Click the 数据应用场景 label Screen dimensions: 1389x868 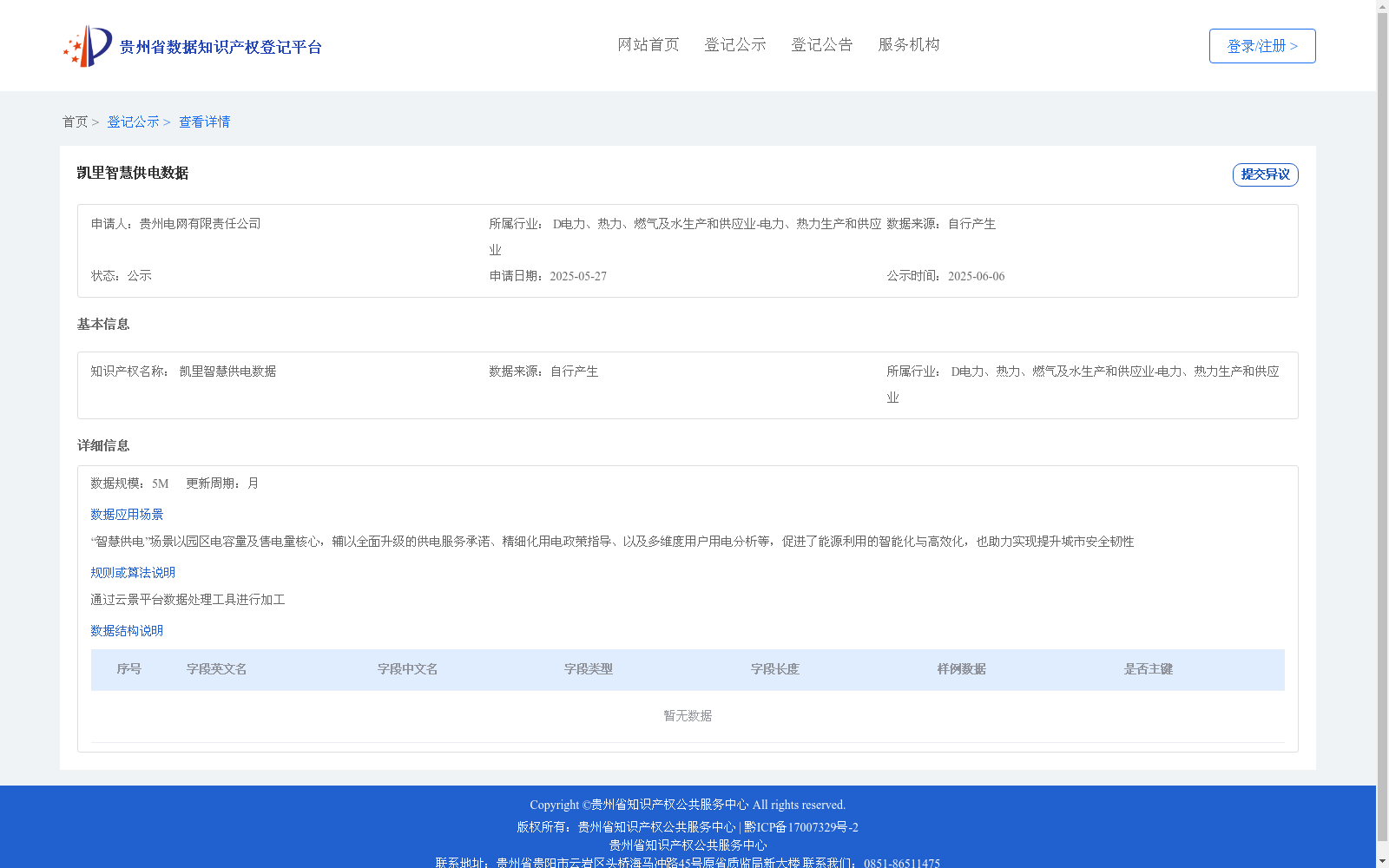click(x=127, y=515)
